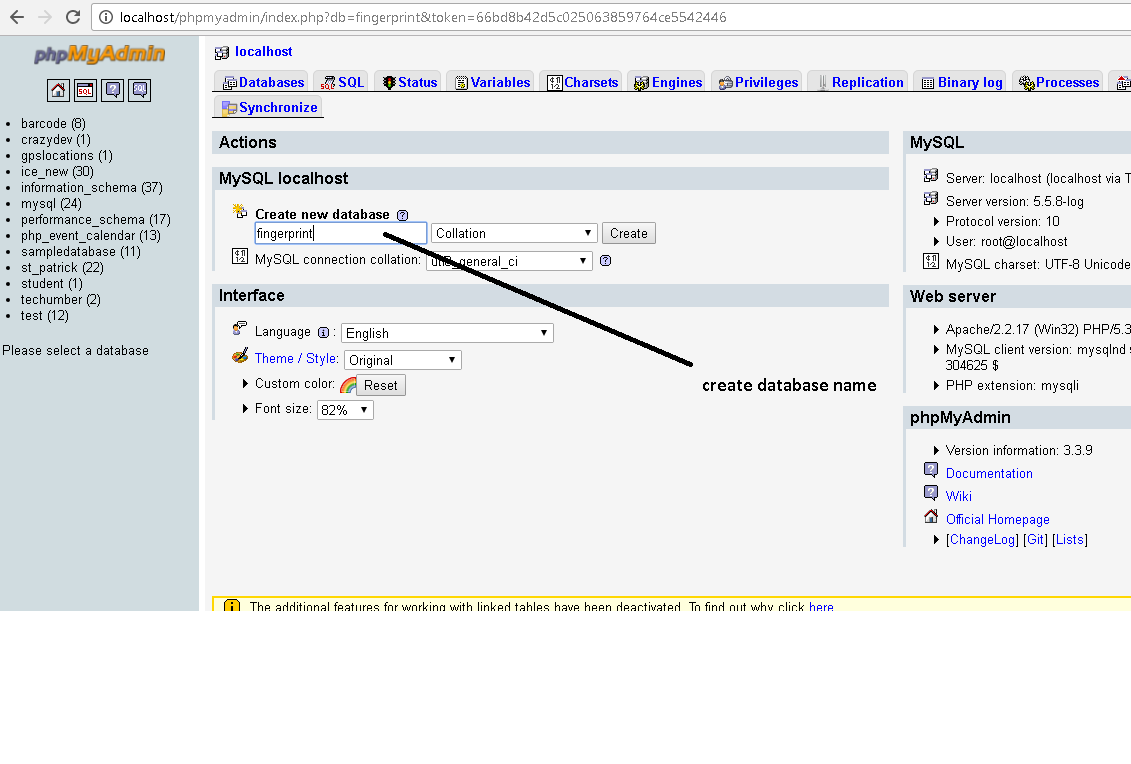1131x764 pixels.
Task: Open the ChangeLog link
Action: (982, 540)
